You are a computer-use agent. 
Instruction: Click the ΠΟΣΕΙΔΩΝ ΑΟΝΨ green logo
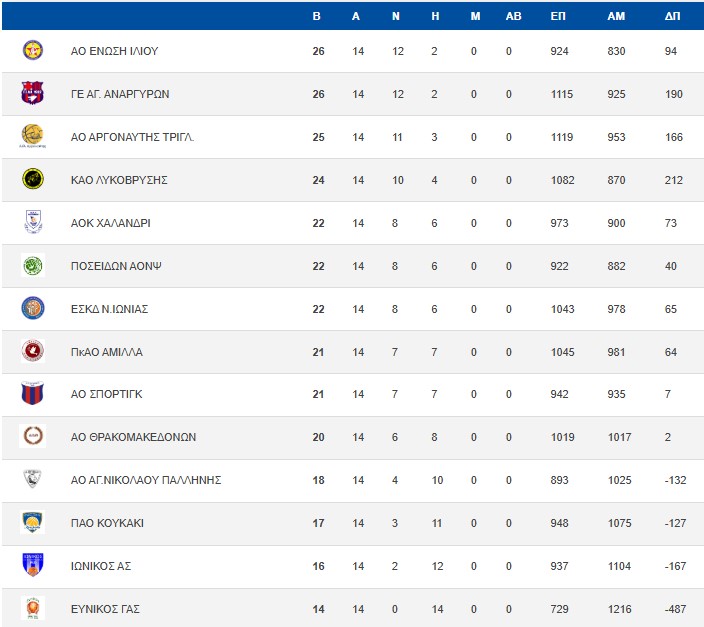tap(33, 265)
